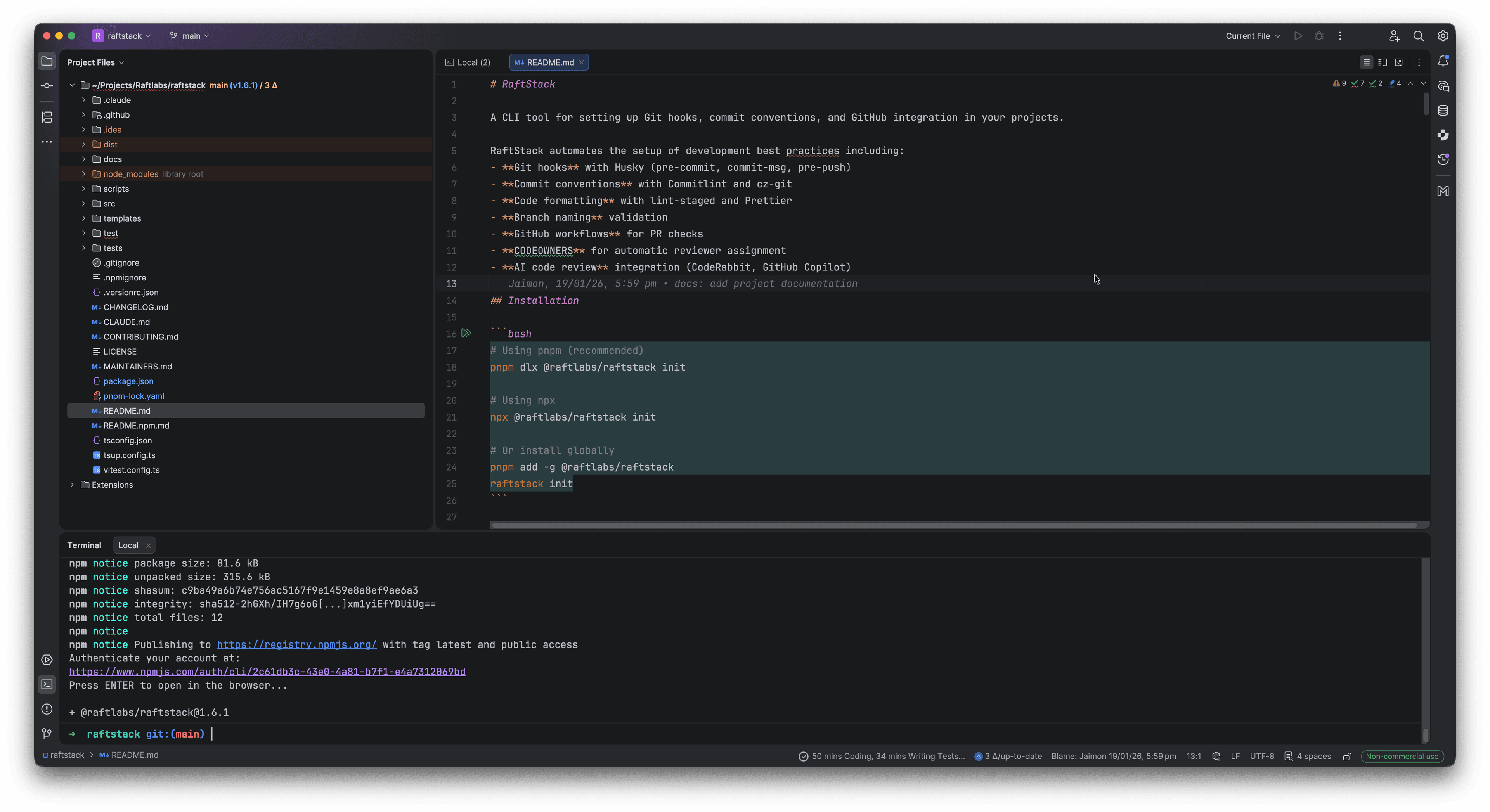Select the Local terminal tab

coord(128,545)
